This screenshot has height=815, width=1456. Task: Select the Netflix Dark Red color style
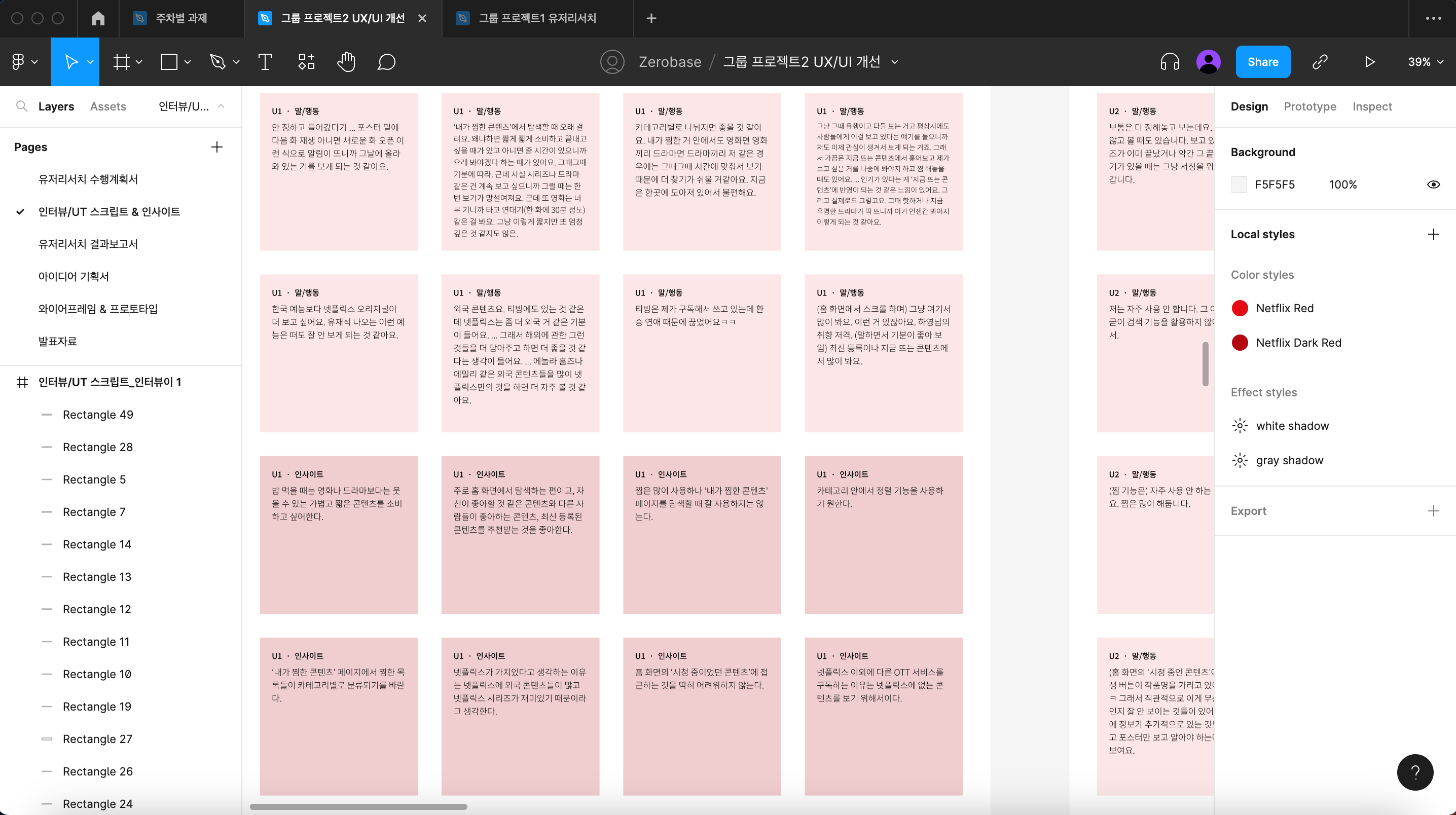pos(1286,343)
